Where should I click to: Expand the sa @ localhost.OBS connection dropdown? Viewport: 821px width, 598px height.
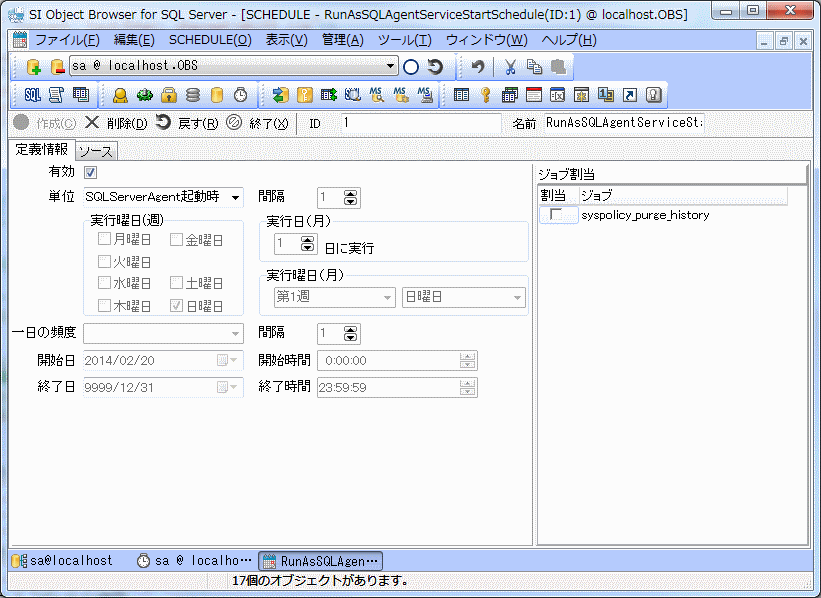(391, 67)
